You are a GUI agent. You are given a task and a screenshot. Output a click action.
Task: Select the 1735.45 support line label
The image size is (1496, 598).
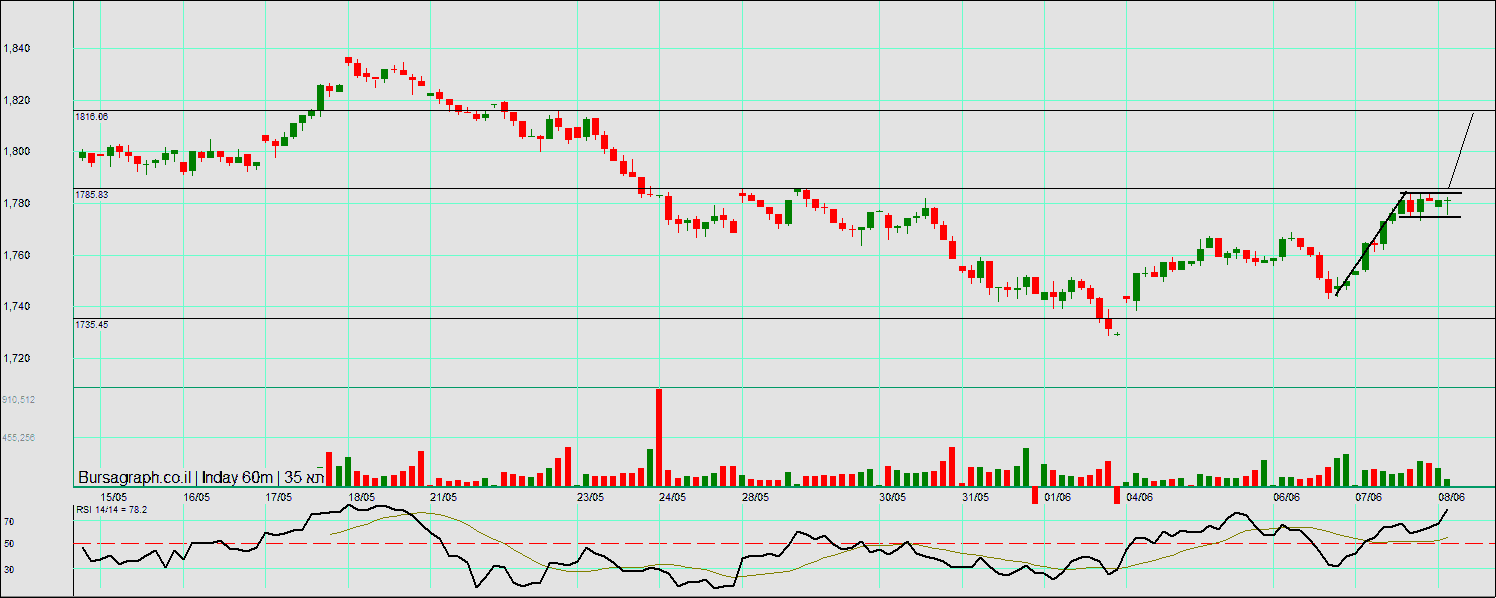click(x=92, y=325)
